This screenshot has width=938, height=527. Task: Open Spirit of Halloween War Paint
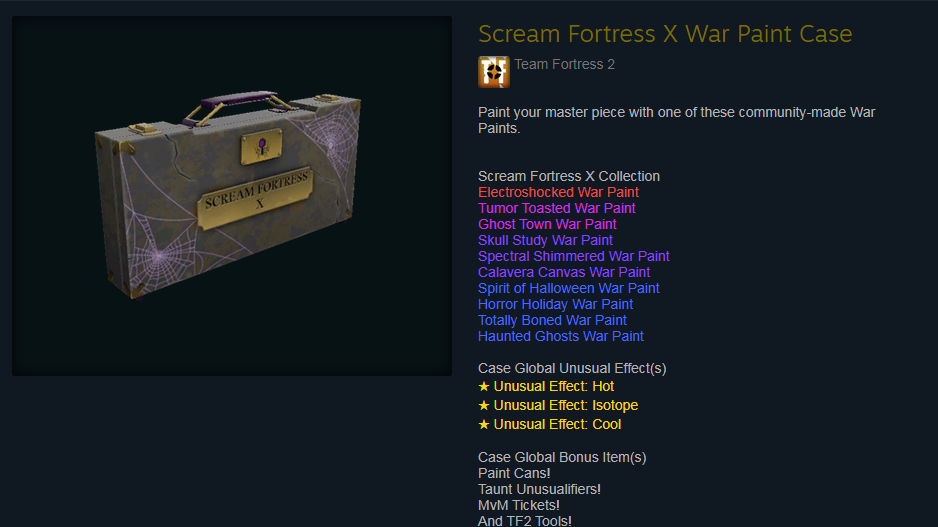click(x=568, y=288)
